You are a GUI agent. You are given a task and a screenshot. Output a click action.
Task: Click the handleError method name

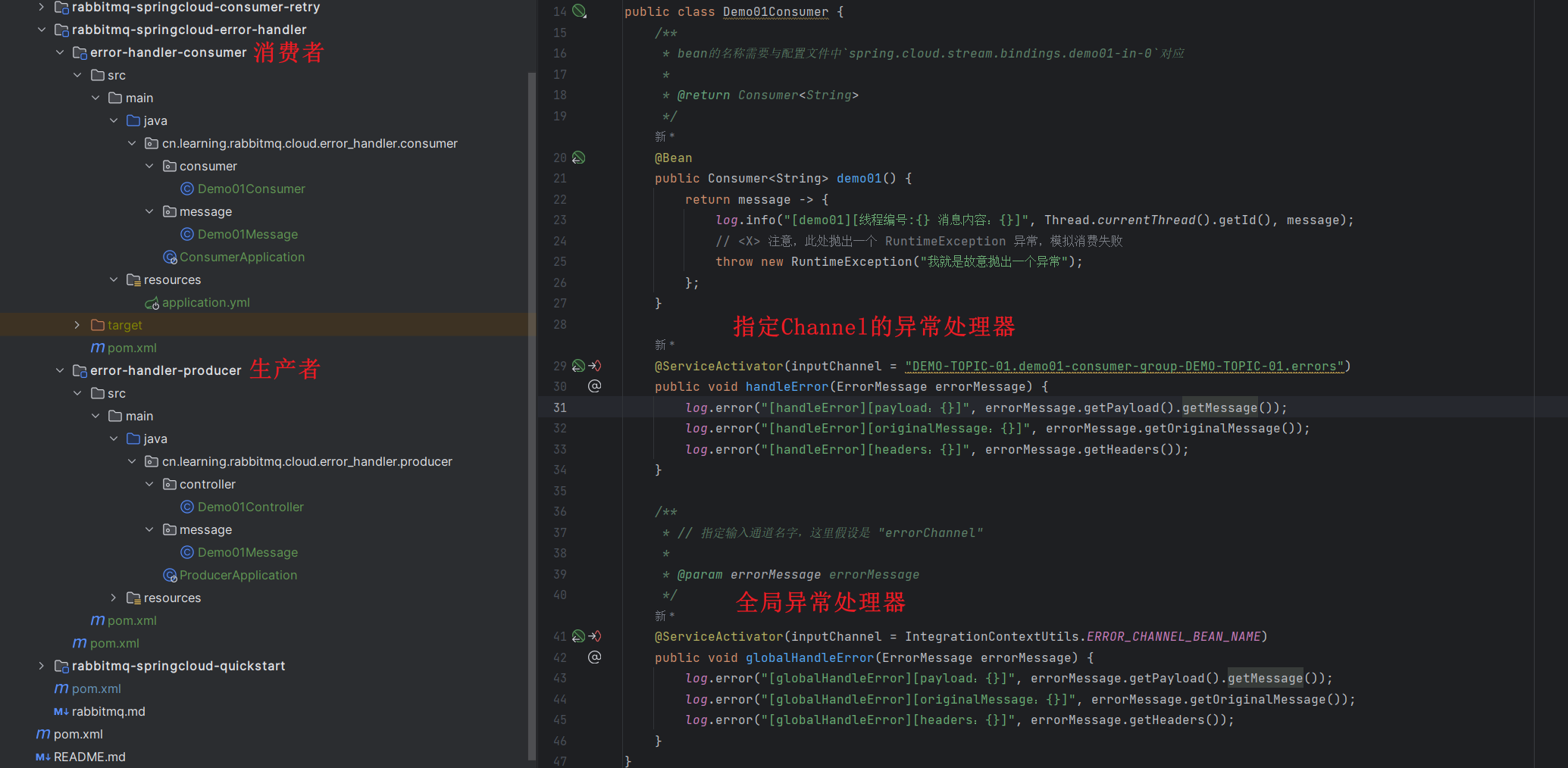787,387
